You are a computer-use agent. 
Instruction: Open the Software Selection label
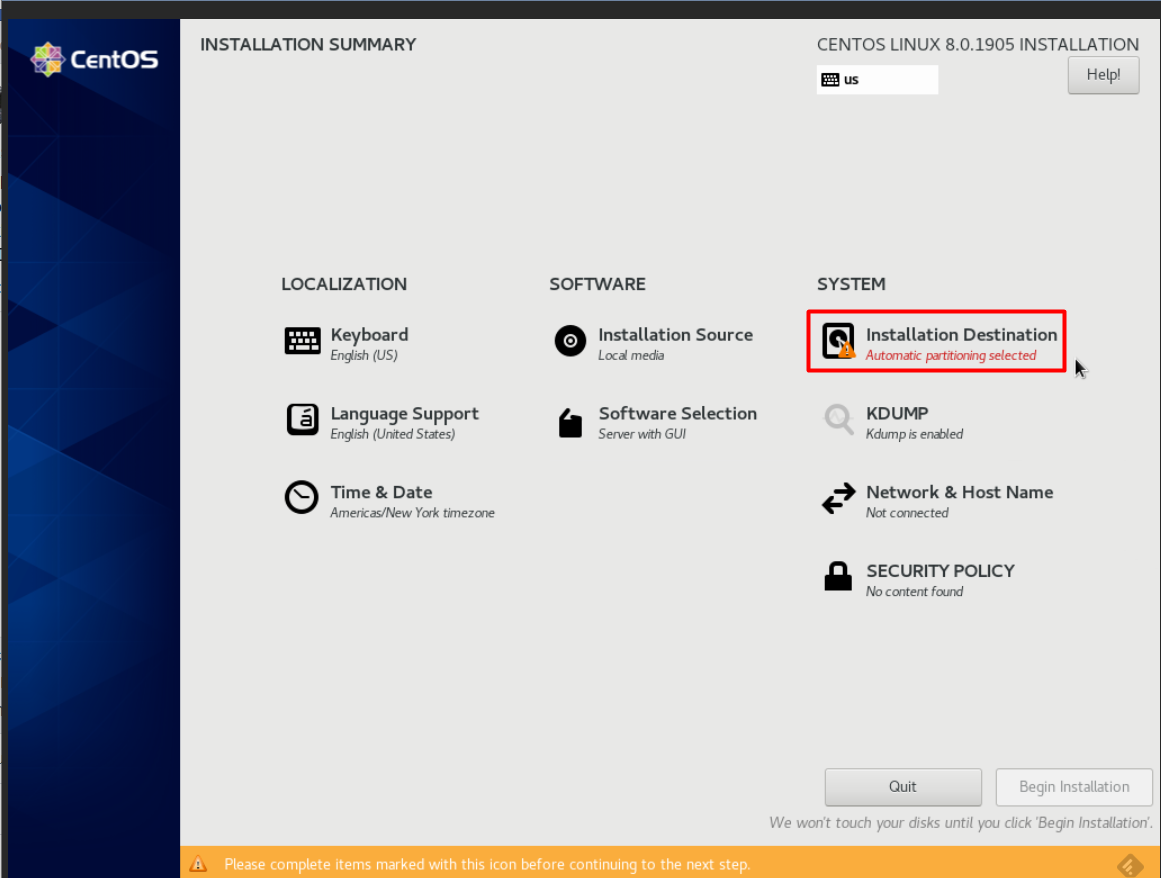[677, 413]
